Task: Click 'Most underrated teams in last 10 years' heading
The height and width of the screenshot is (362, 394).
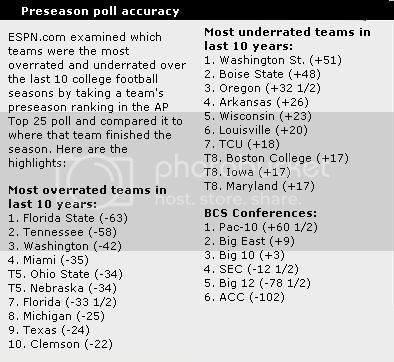Action: (x=287, y=39)
